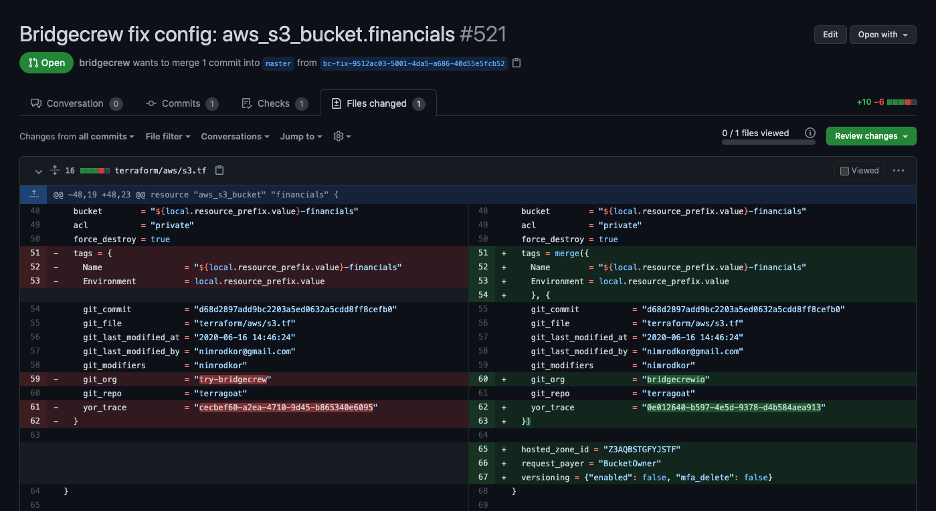Viewport: 936px width, 512px height.
Task: Click added line 67 versioning setting
Action: pyautogui.click(x=692, y=477)
